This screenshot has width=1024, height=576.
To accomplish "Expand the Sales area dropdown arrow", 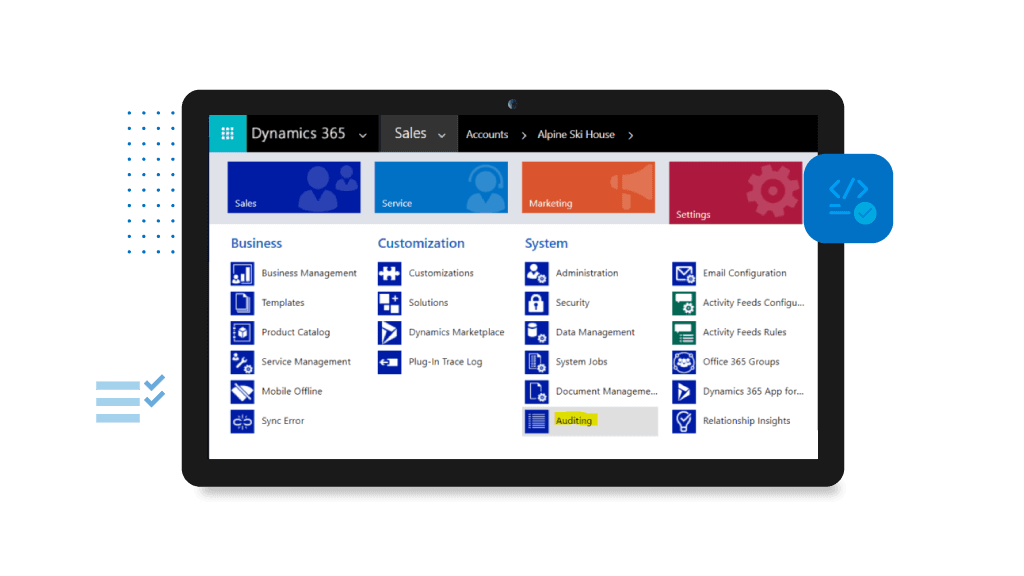I will point(441,135).
